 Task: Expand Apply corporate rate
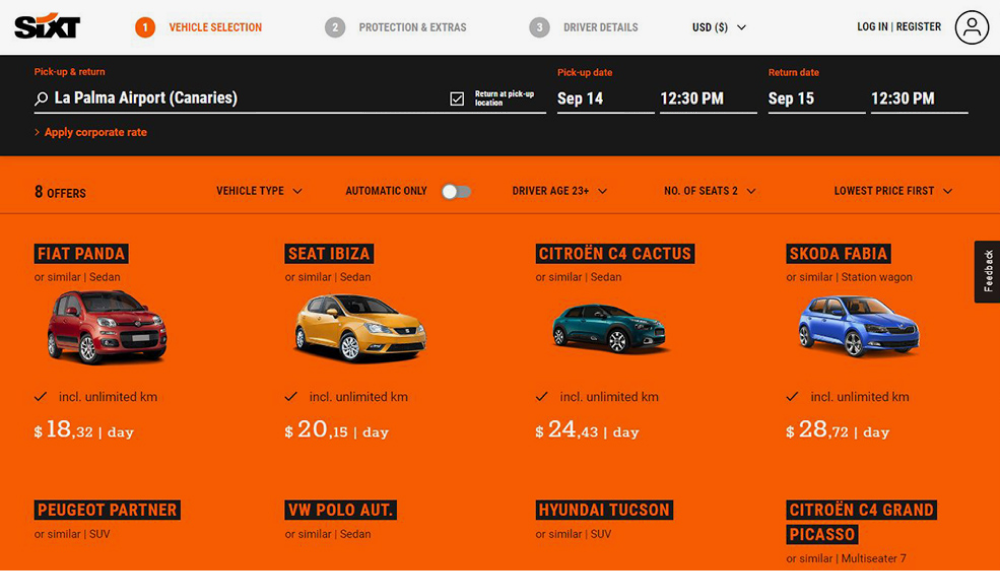pos(91,132)
